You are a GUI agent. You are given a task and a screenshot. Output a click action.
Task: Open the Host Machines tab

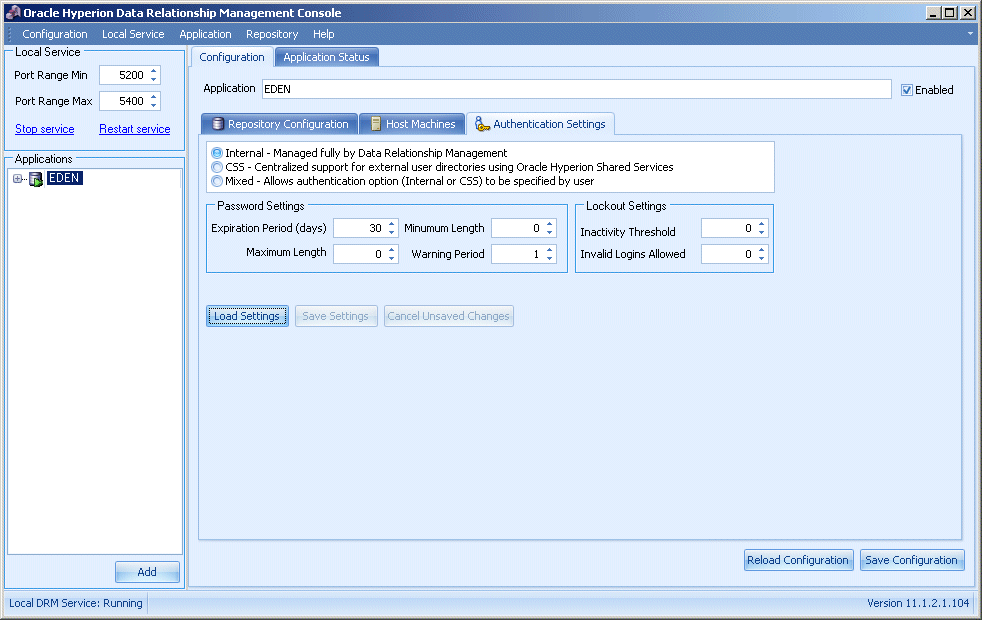(412, 124)
